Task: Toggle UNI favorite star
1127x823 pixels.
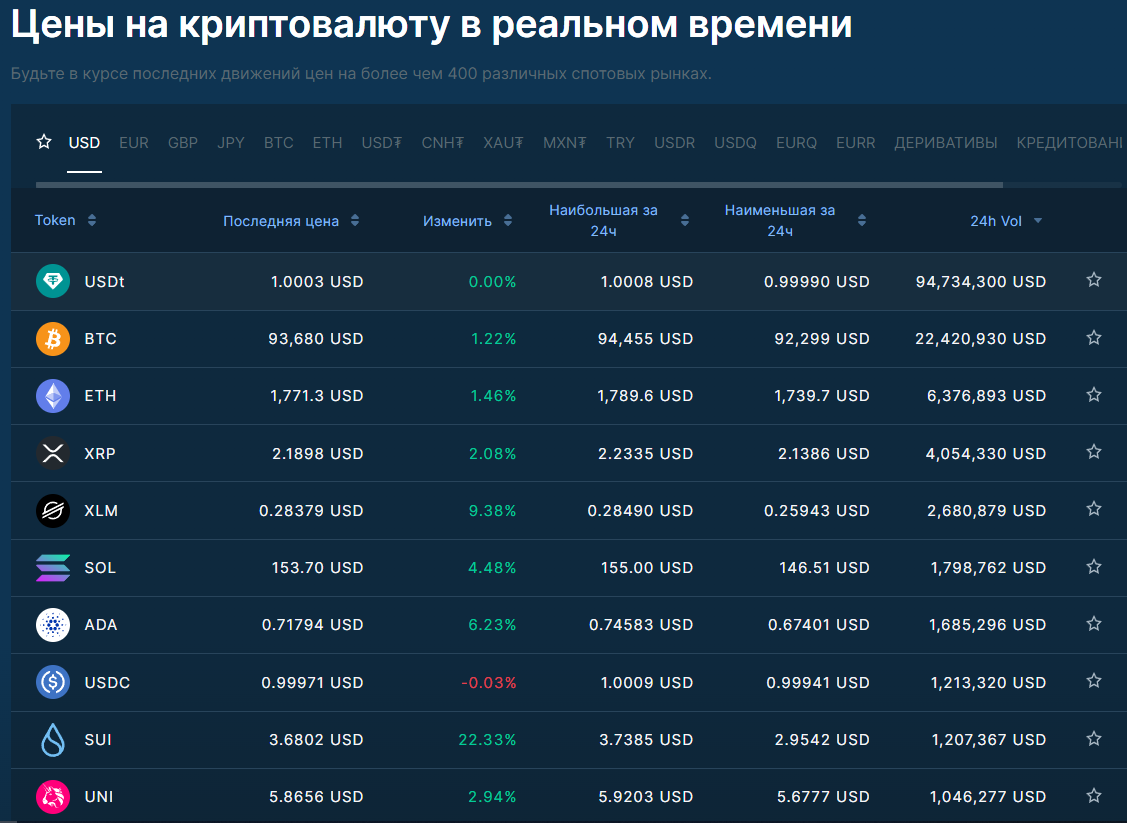Action: click(x=1094, y=795)
